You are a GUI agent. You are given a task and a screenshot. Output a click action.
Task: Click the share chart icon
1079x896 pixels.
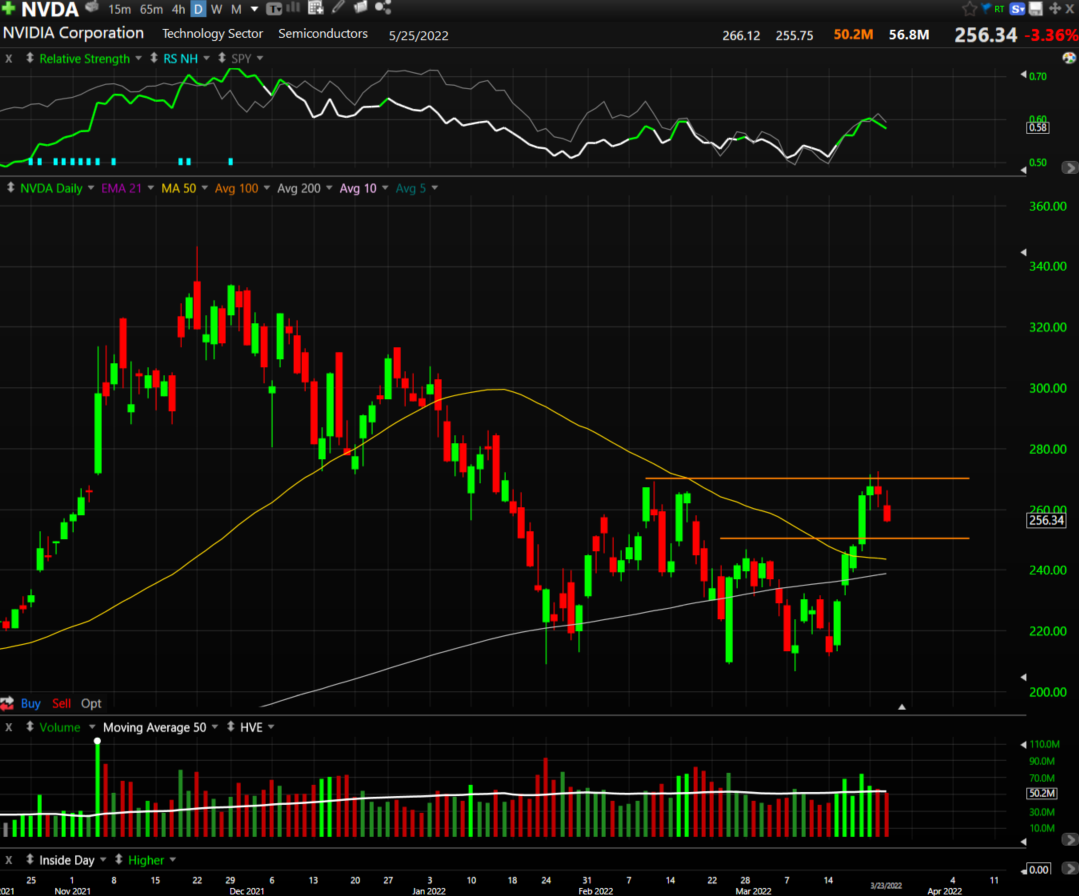pyautogui.click(x=383, y=8)
